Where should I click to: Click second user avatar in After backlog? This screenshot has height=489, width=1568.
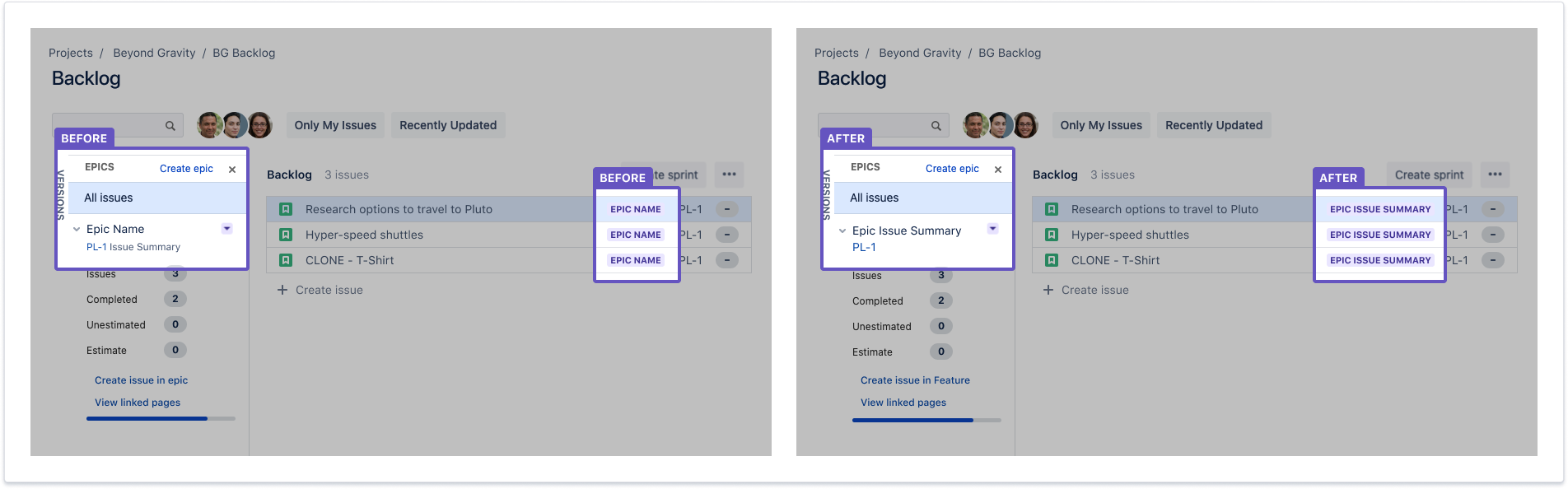pyautogui.click(x=1001, y=125)
